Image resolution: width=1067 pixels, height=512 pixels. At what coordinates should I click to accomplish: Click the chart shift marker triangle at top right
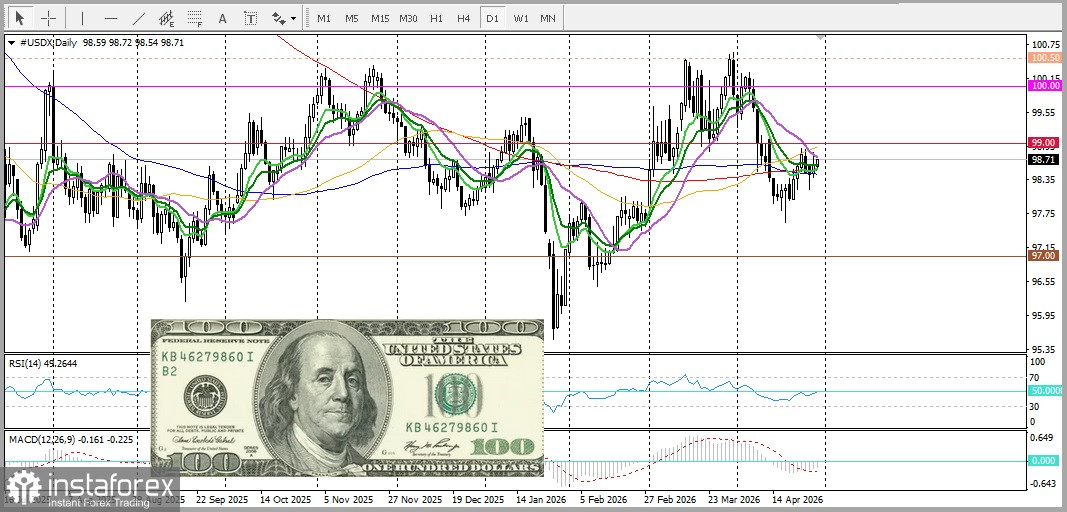821,36
